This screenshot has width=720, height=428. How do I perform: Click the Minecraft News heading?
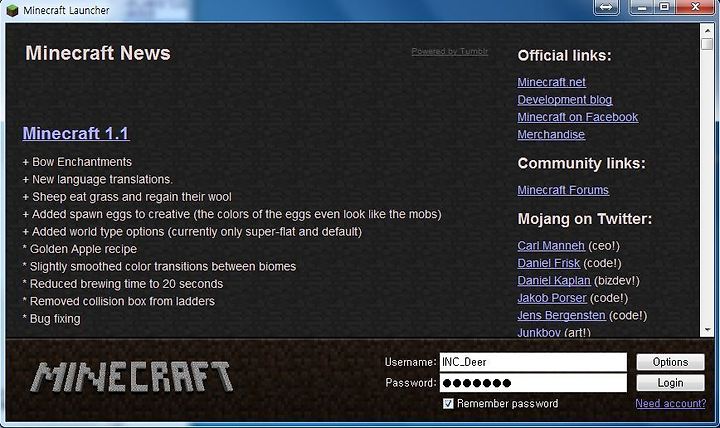point(98,53)
